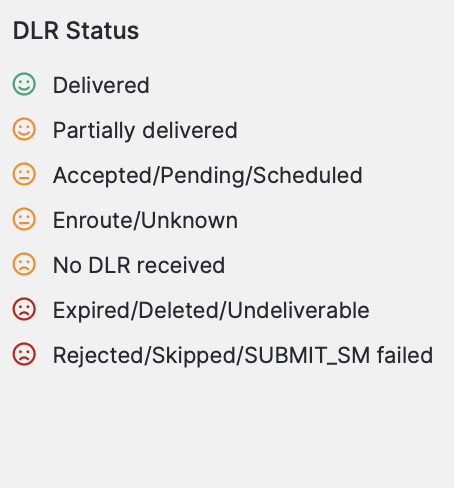Click the Delivered status label
The width and height of the screenshot is (454, 488).
(x=101, y=85)
